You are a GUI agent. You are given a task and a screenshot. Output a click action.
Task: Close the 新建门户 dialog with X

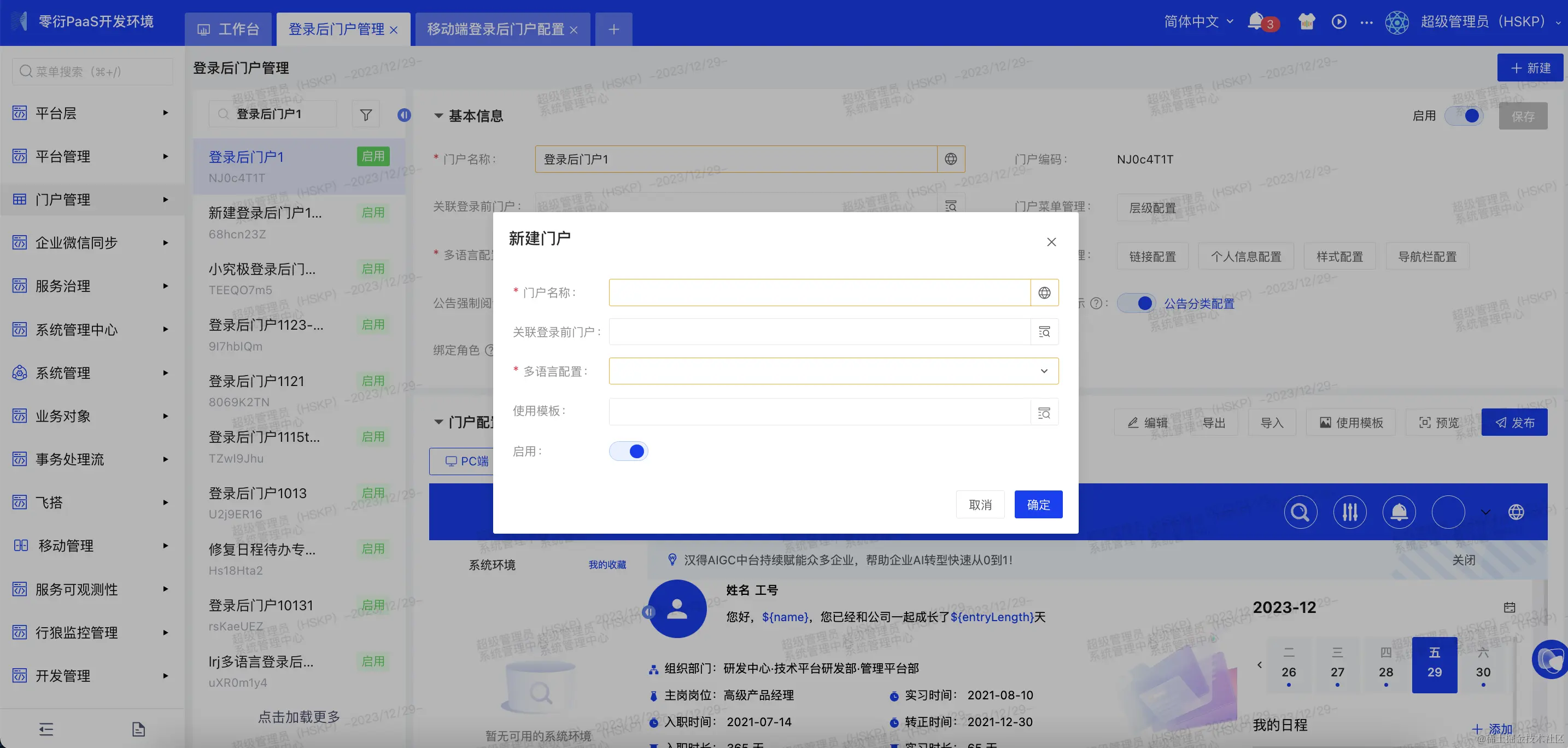1051,242
